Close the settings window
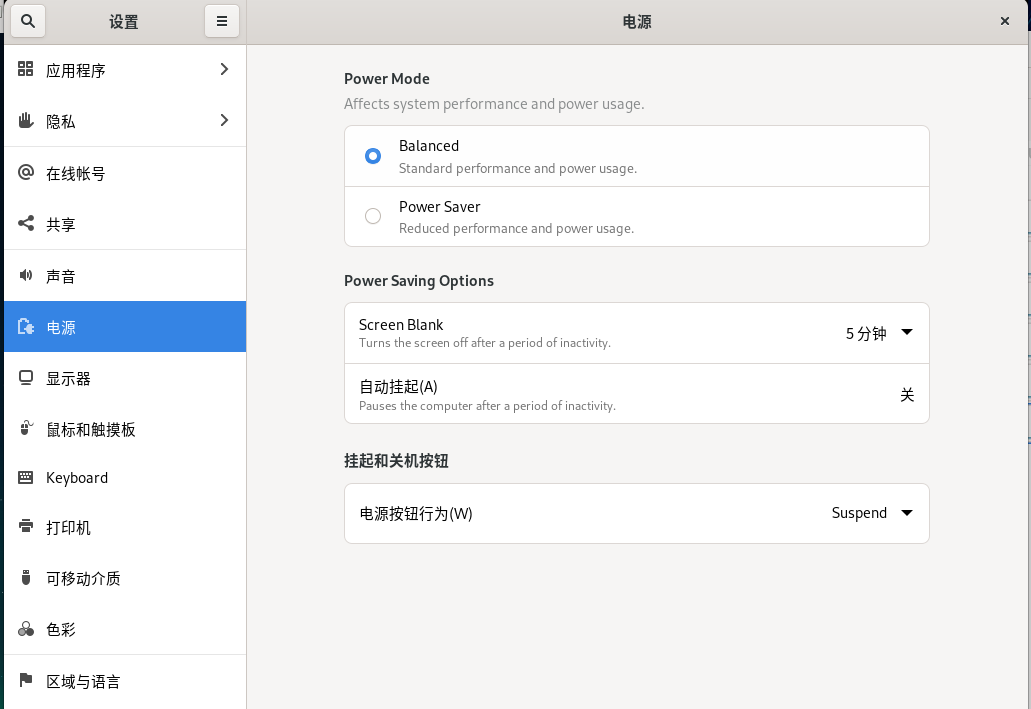Image resolution: width=1031 pixels, height=709 pixels. [1005, 21]
